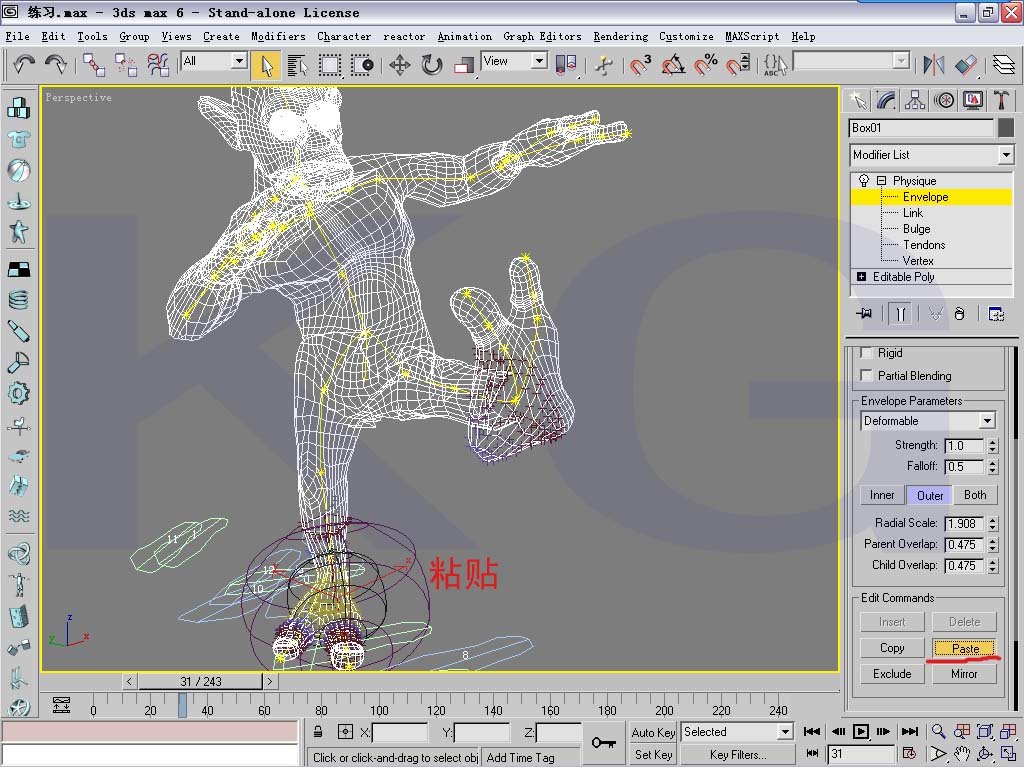This screenshot has height=768, width=1024.
Task: Click the Copy envelope button
Action: tap(891, 648)
